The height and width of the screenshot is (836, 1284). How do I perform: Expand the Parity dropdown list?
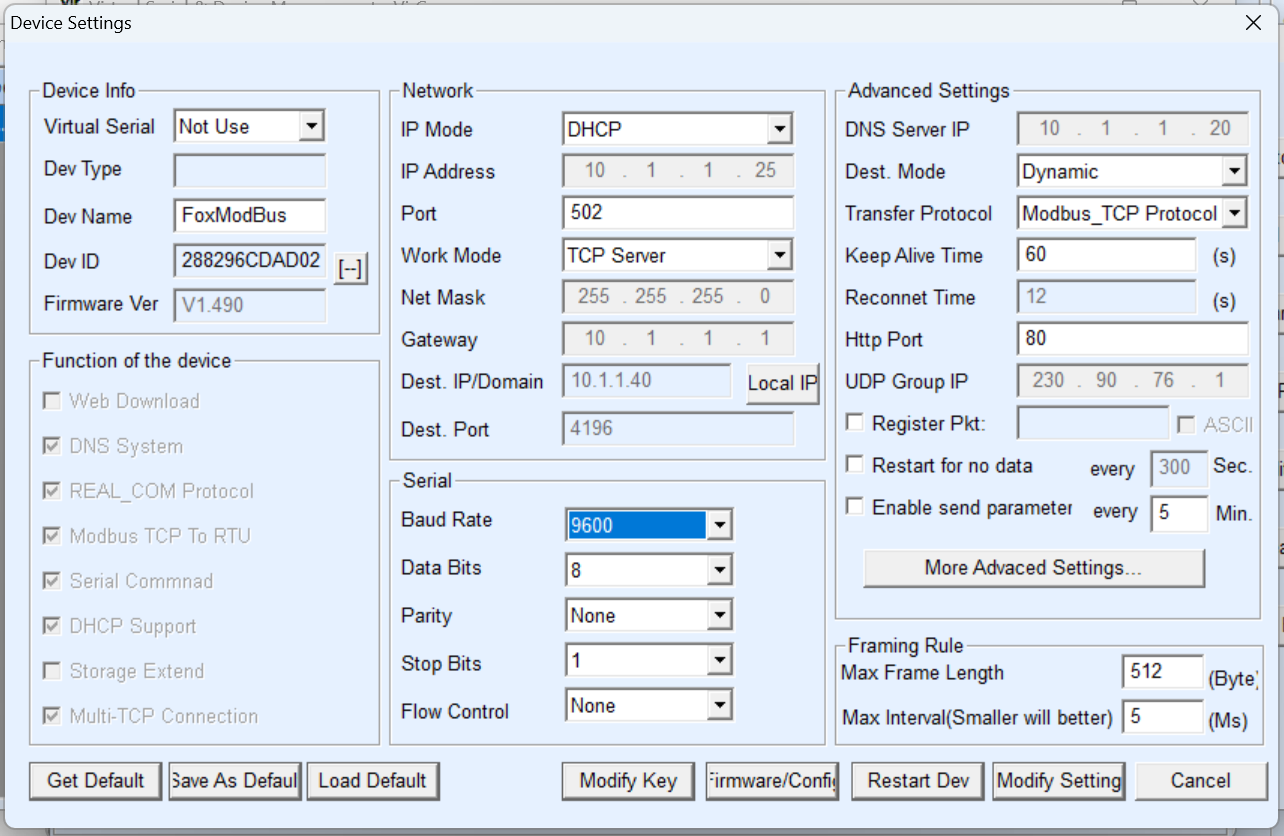[x=719, y=615]
